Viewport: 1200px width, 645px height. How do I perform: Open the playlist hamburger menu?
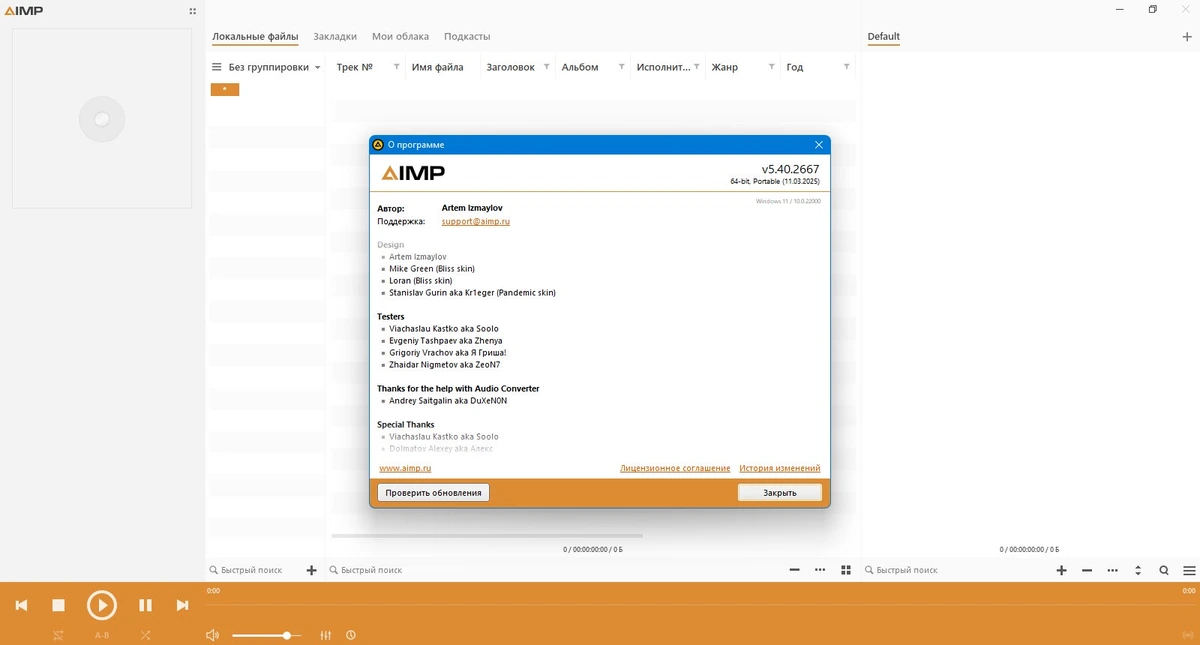[1188, 570]
